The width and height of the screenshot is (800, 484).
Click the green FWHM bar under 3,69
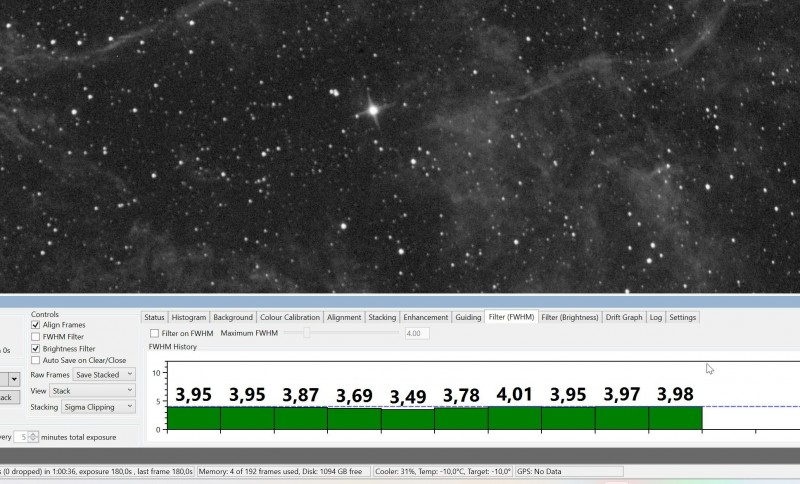click(x=354, y=419)
